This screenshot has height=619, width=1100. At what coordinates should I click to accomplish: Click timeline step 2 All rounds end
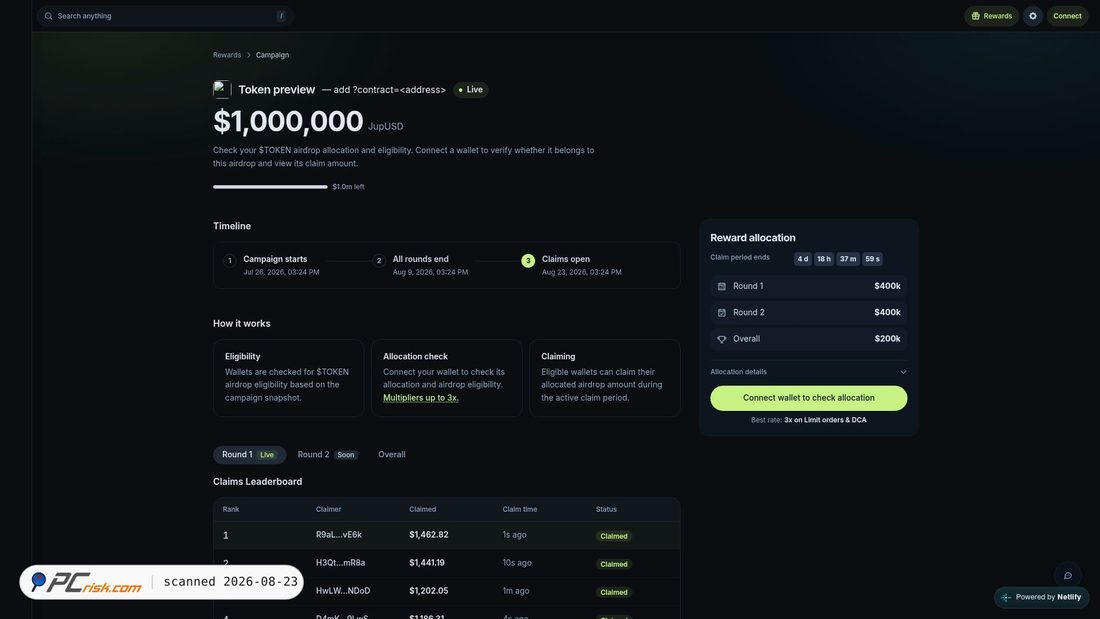pos(420,265)
